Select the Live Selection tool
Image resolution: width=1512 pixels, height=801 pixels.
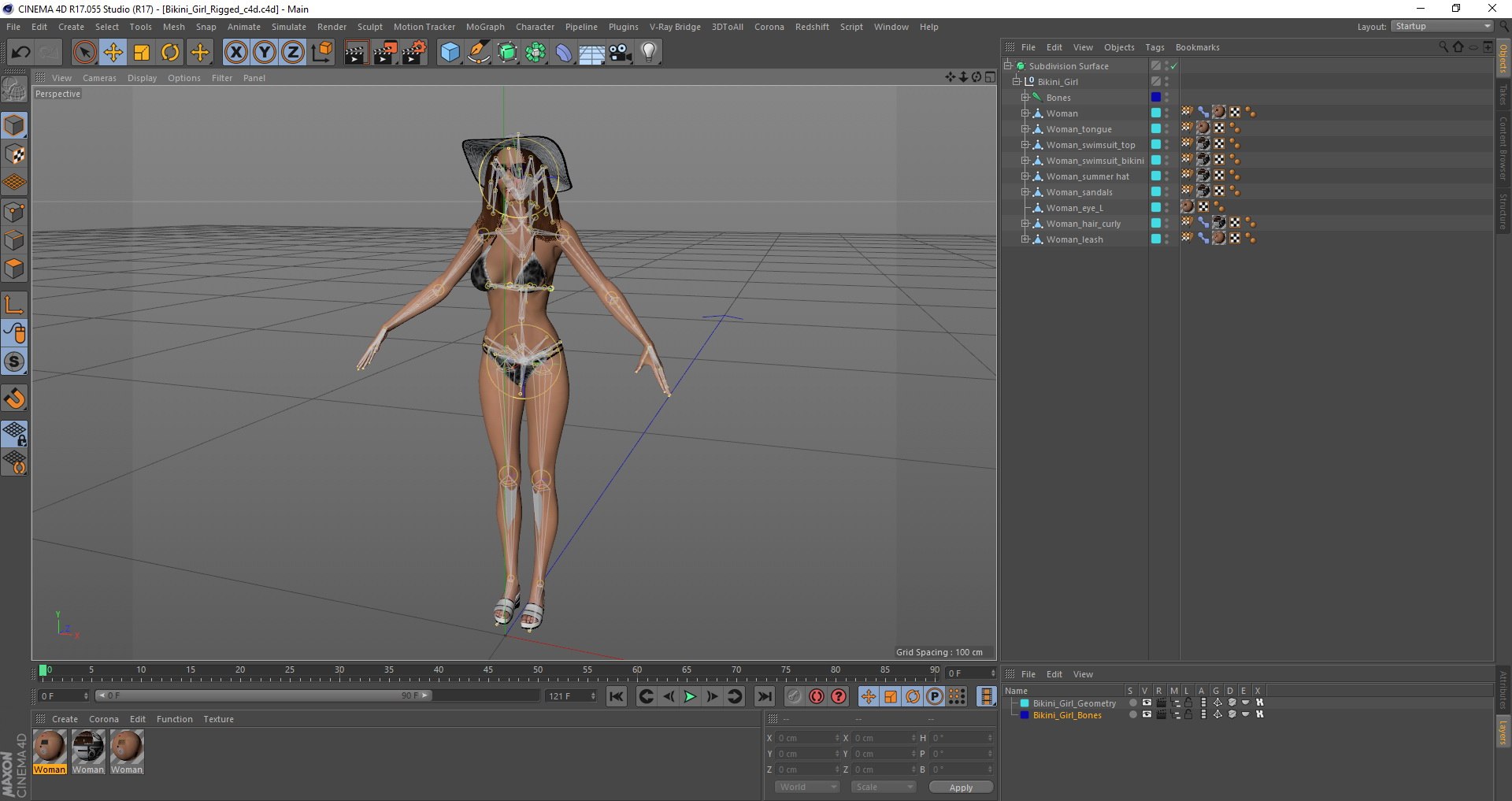pos(84,52)
